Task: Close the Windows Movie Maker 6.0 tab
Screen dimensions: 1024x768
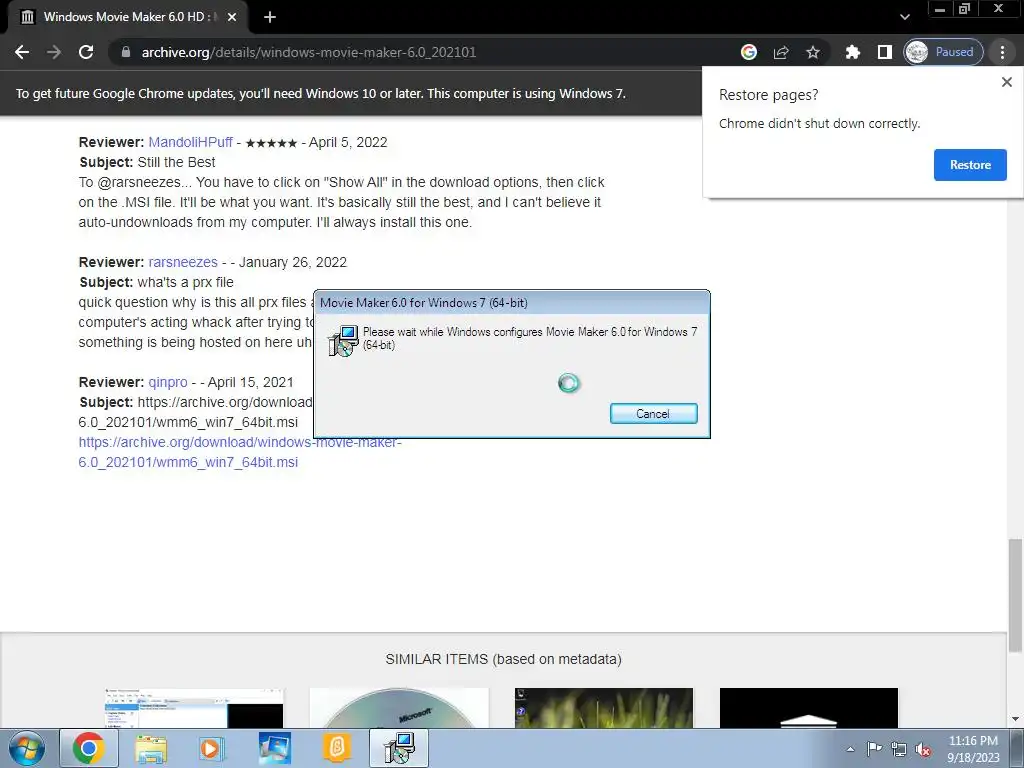Action: 232,17
